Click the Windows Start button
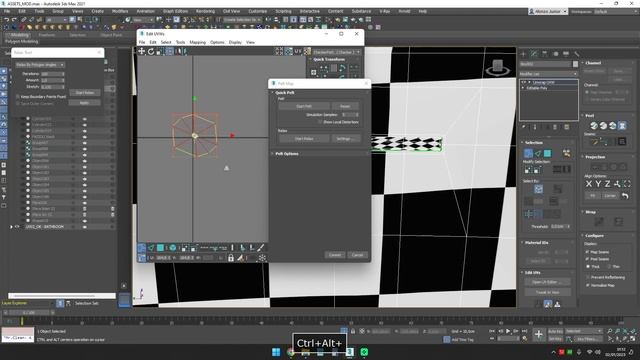The image size is (640, 360). 276,352
